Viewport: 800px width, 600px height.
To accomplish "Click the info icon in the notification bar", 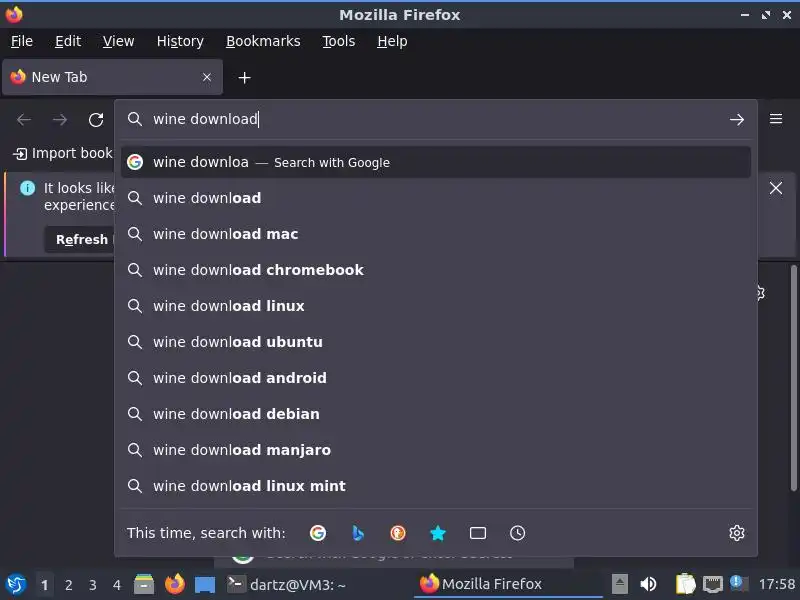I will tap(28, 188).
